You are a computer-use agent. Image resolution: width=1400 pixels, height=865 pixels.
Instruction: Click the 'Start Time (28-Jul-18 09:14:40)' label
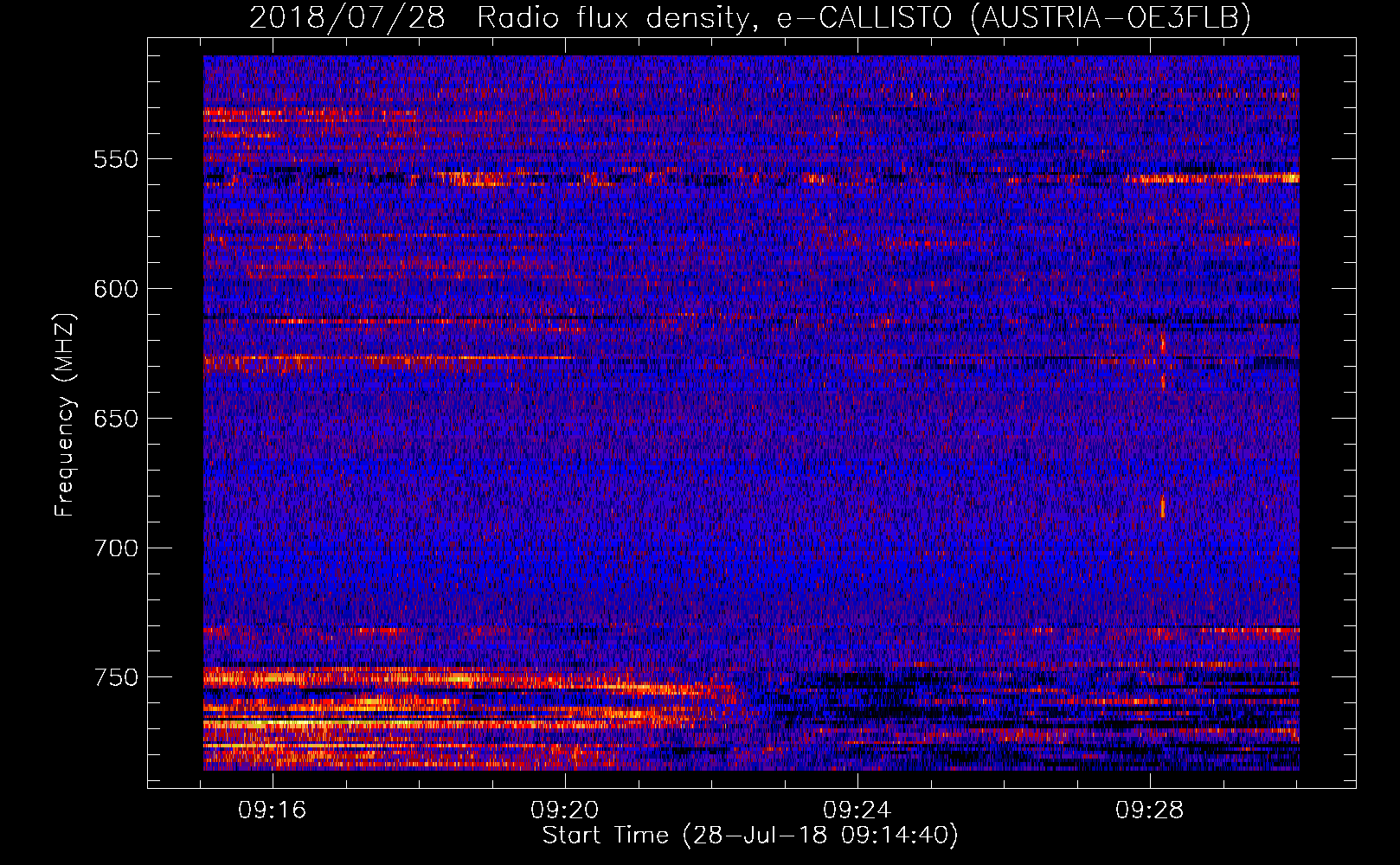[x=750, y=836]
